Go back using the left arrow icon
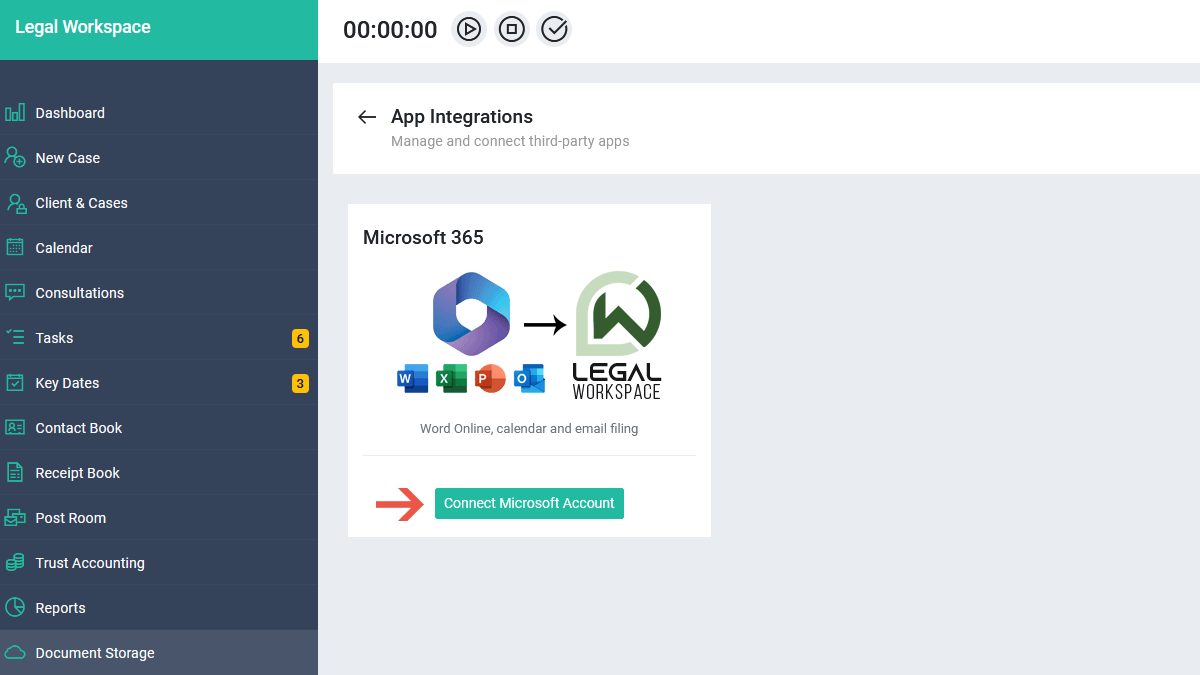 (x=367, y=117)
